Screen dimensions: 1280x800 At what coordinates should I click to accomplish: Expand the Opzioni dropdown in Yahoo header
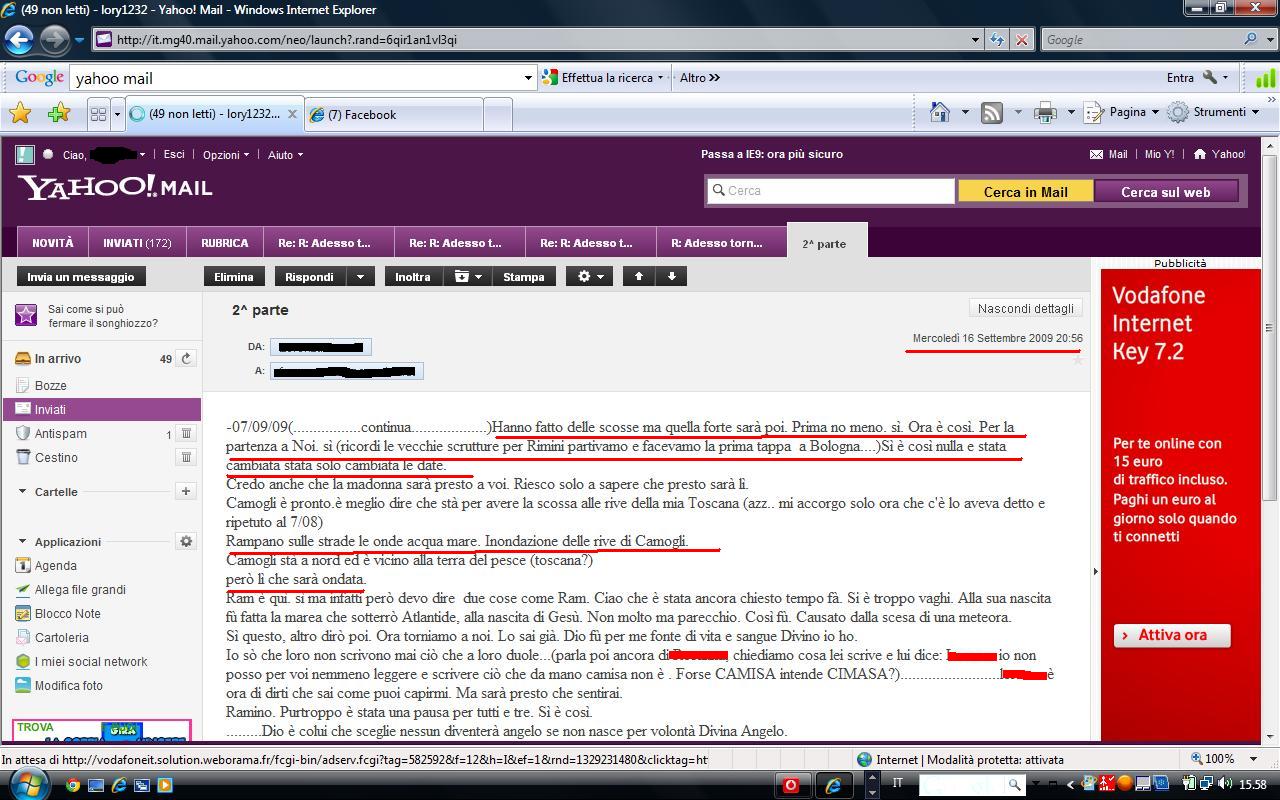tap(226, 155)
